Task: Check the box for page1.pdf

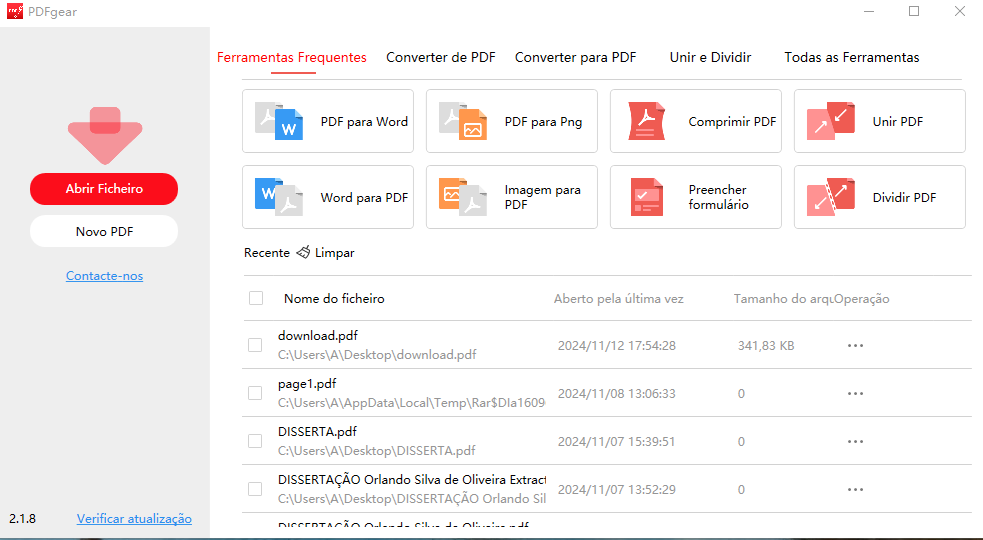Action: coord(255,393)
